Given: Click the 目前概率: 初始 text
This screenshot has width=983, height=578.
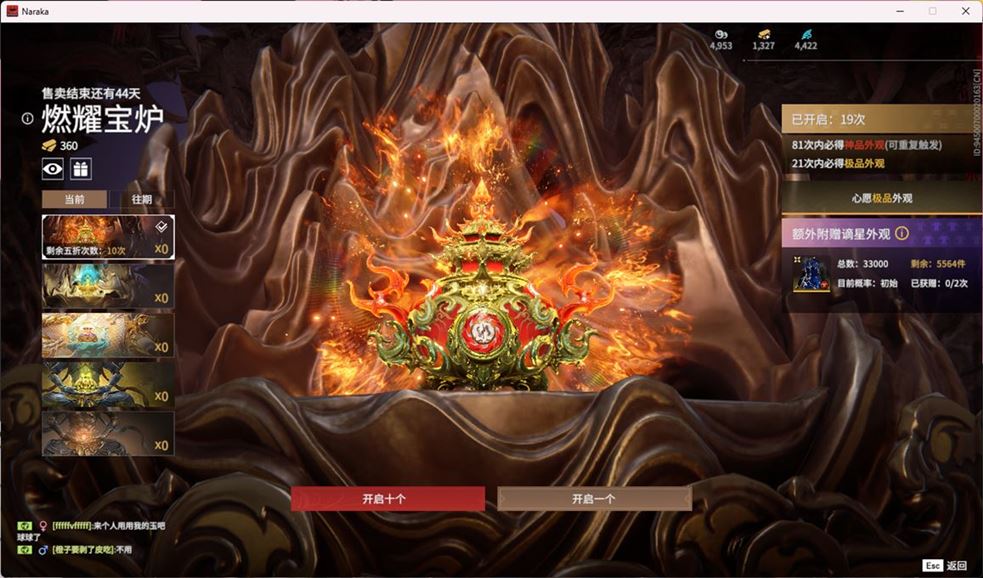Looking at the screenshot, I should tap(868, 283).
